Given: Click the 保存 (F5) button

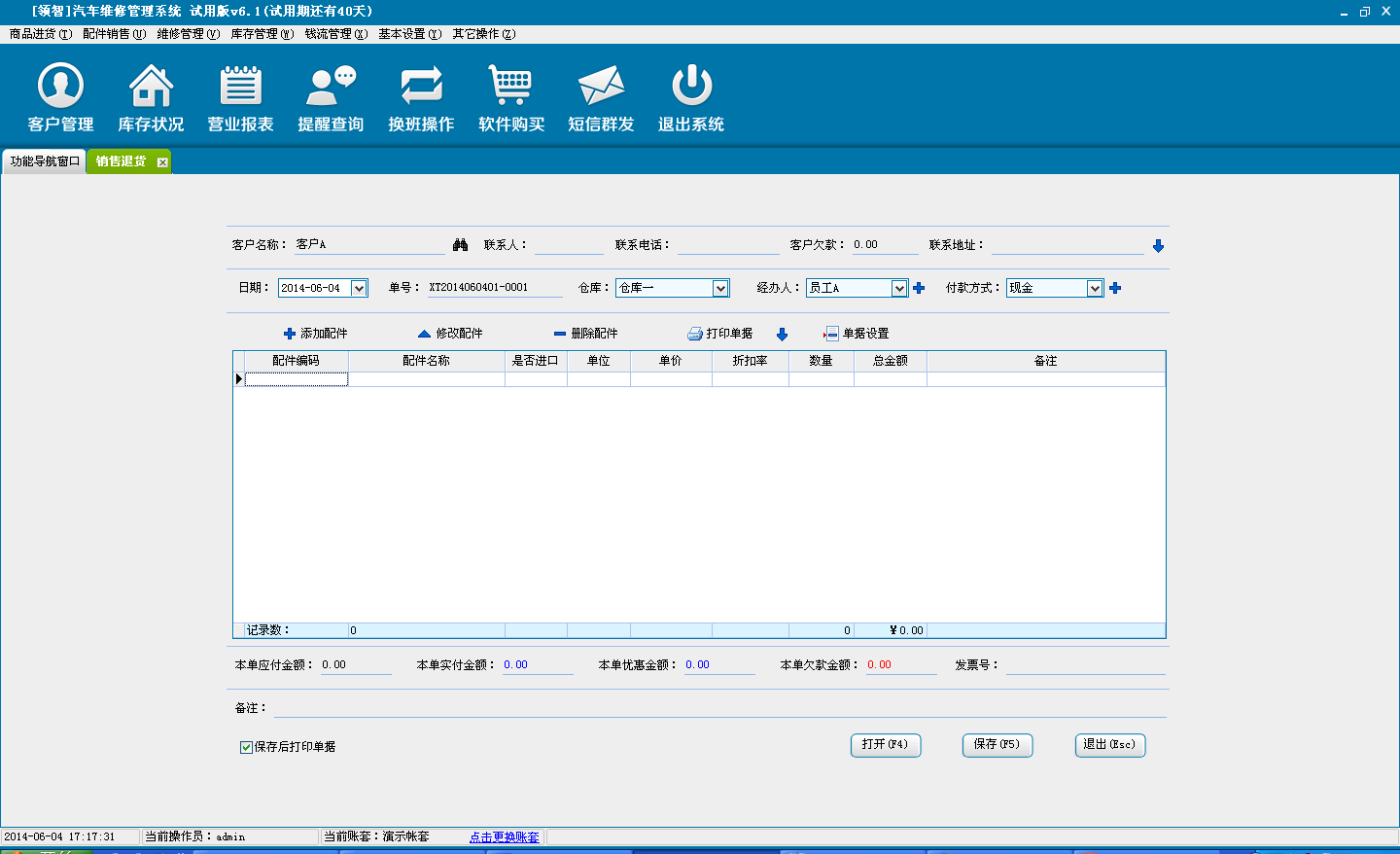Looking at the screenshot, I should 997,744.
